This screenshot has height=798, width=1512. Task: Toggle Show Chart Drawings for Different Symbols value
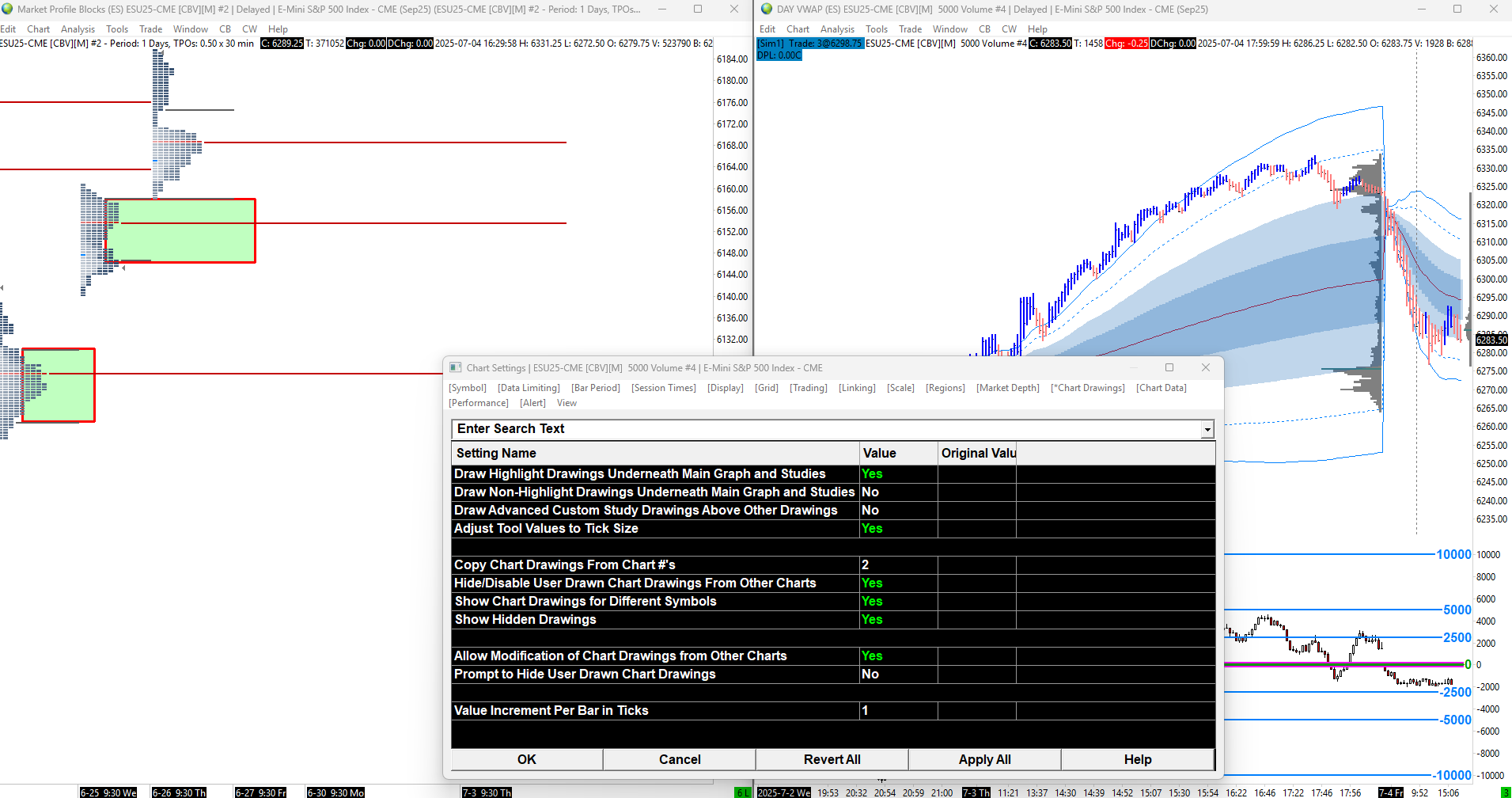899,601
